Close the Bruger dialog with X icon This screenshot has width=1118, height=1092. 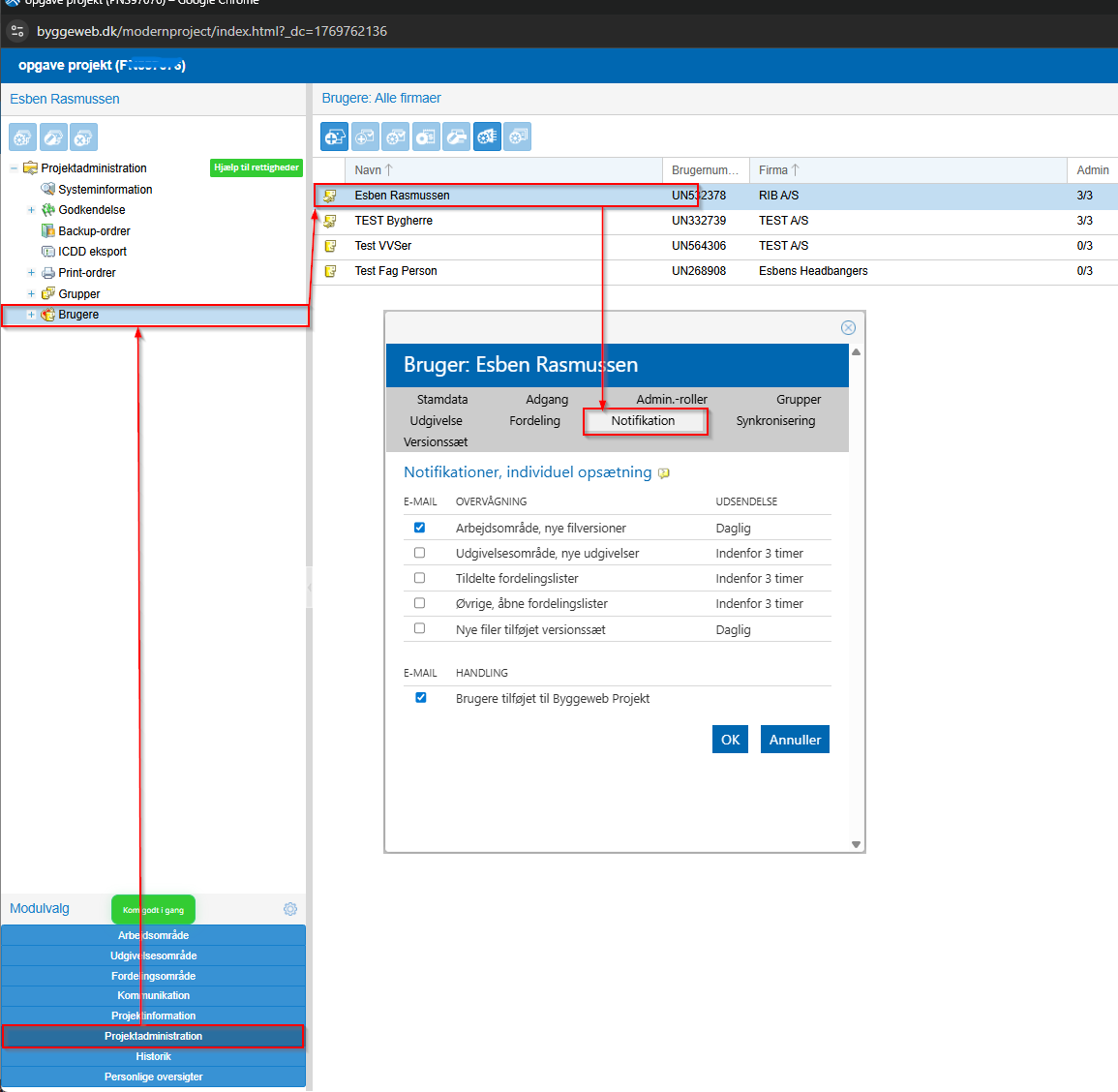pos(848,327)
